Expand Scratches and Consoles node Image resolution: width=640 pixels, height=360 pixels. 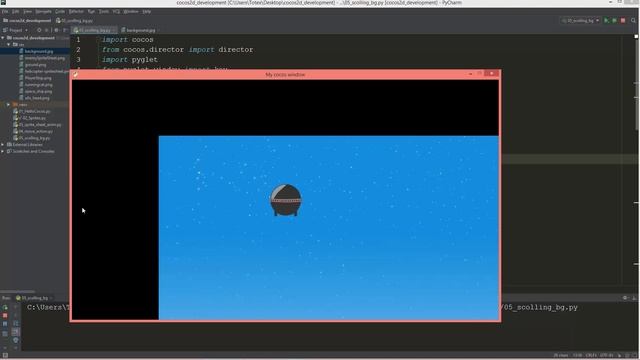click(x=3, y=151)
